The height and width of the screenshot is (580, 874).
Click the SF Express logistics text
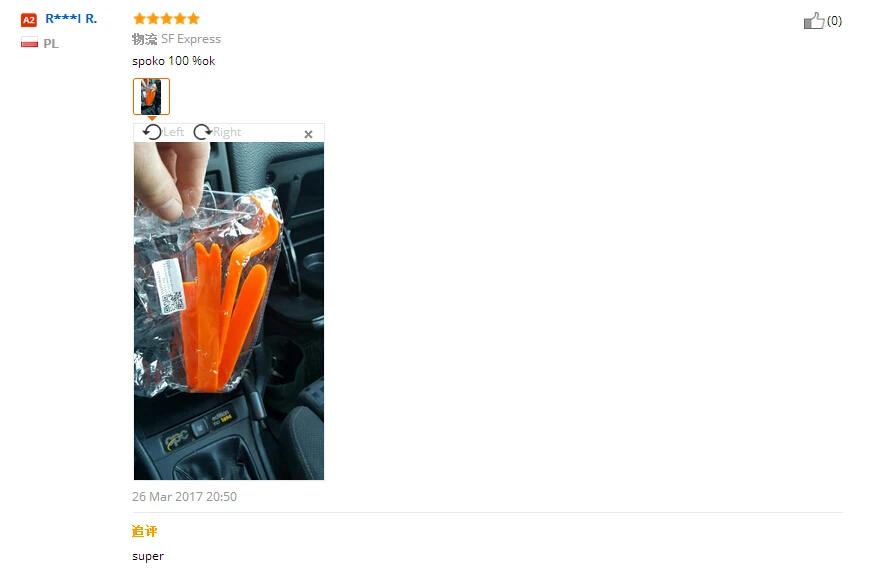point(191,39)
